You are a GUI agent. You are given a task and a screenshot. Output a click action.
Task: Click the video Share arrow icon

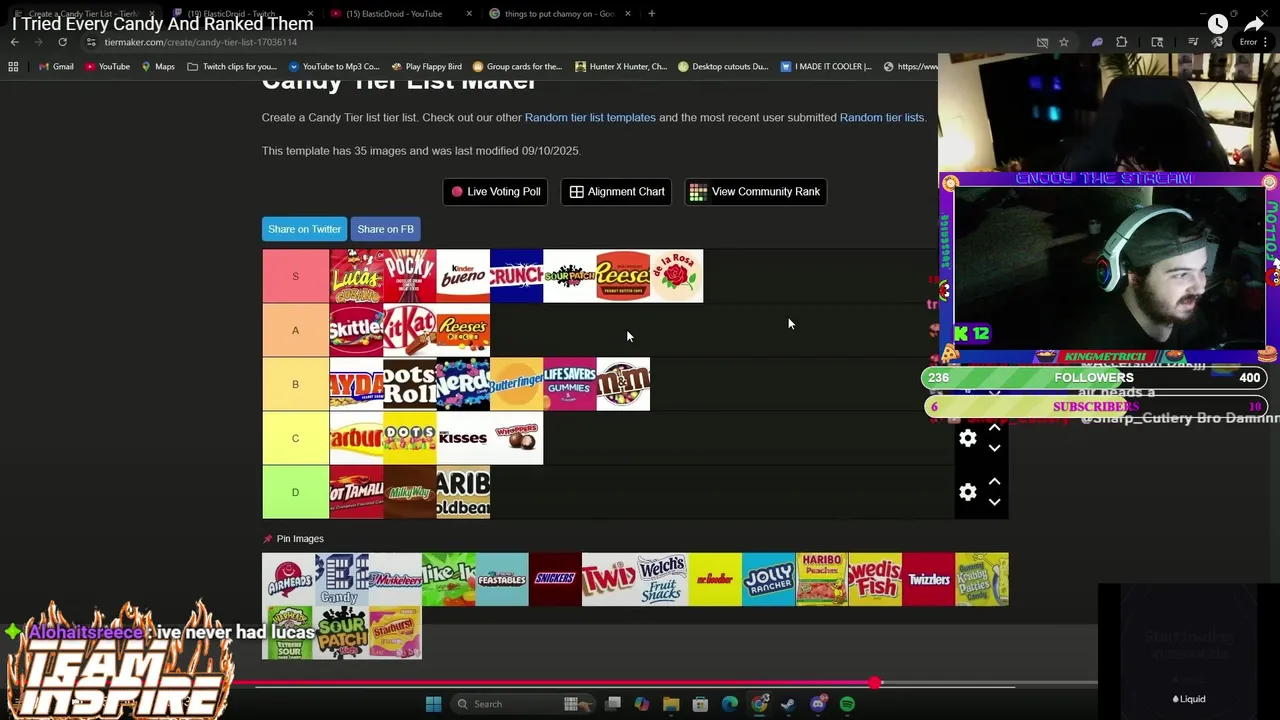click(x=1254, y=24)
